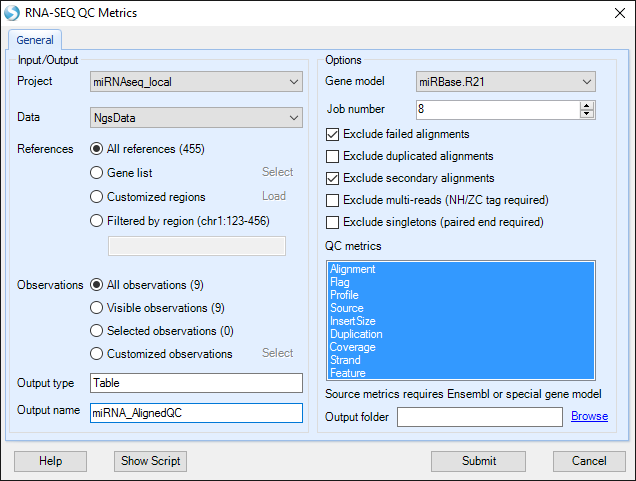Choose Visible observations (9) option

point(96,308)
